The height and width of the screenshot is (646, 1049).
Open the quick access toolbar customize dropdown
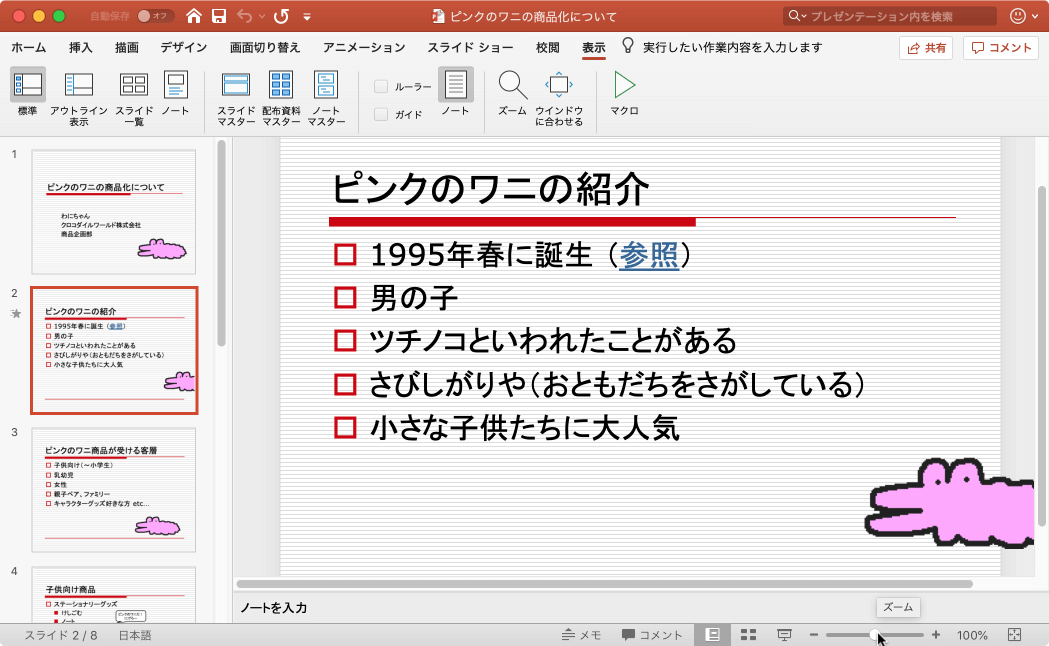(x=306, y=17)
